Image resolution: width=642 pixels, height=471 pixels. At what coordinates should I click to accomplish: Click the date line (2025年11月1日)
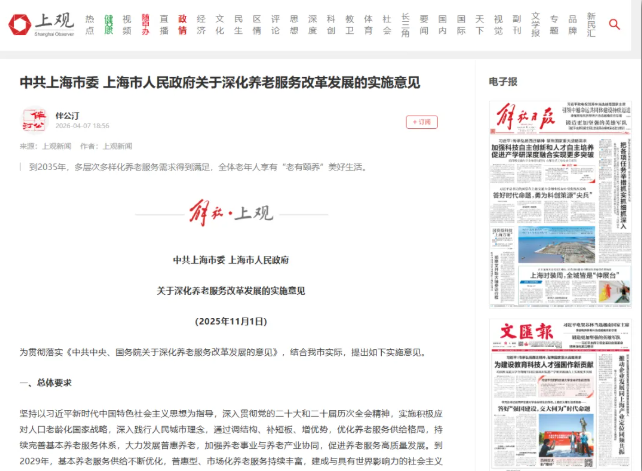(x=231, y=322)
